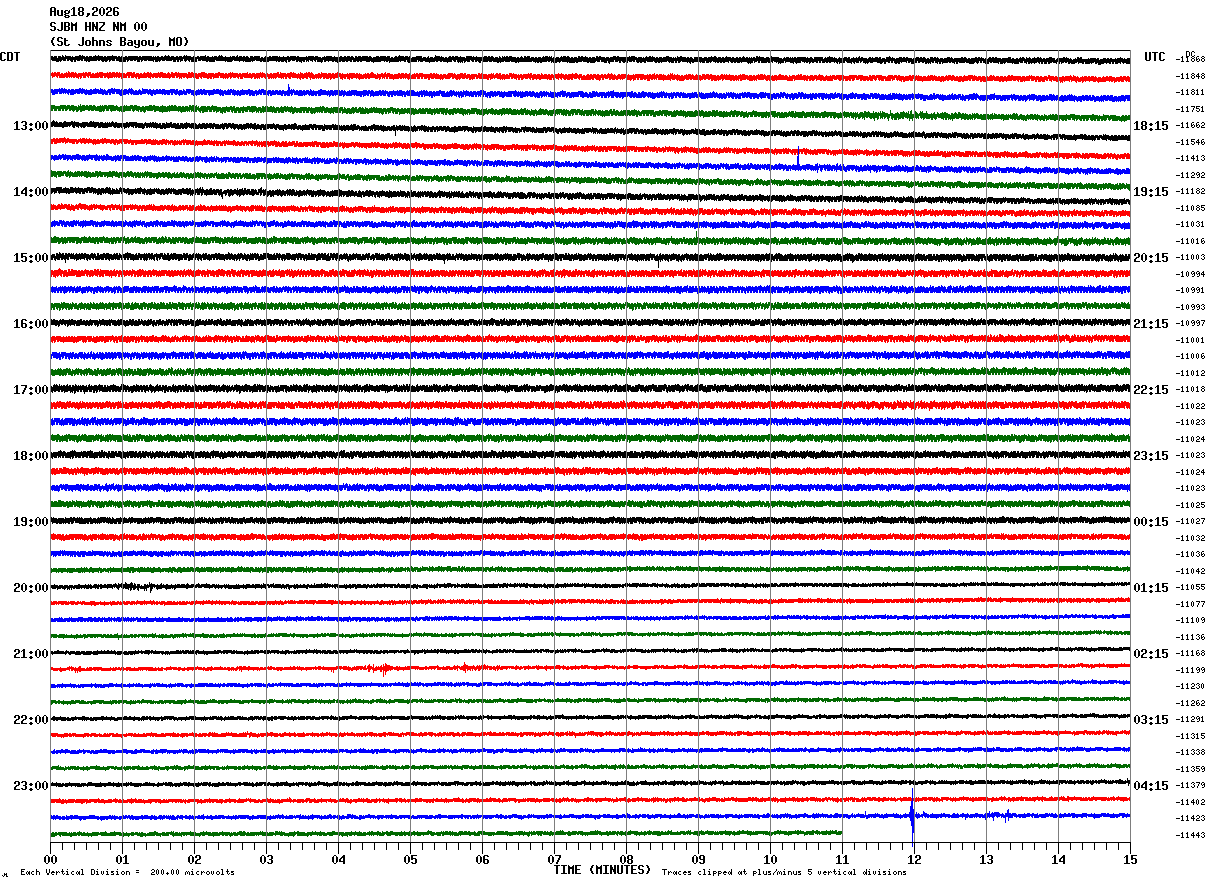Click the 'UTC' timezone label
Viewport: 1210px width, 886px height.
click(x=1155, y=57)
